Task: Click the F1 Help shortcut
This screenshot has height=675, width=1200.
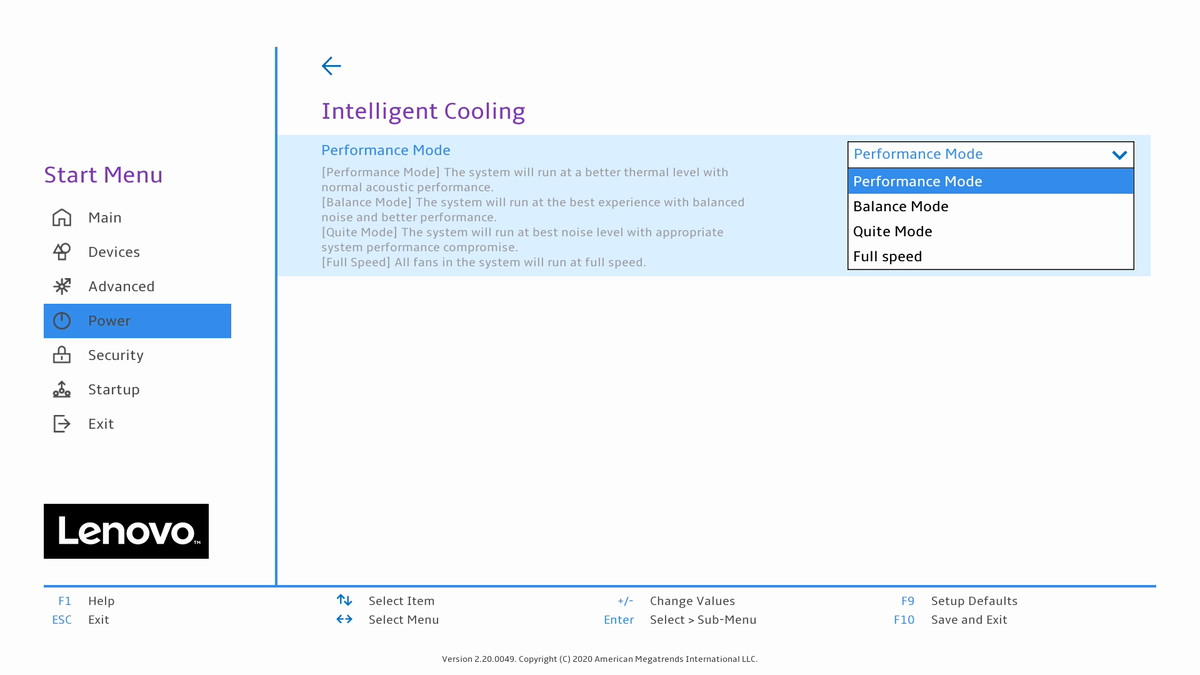Action: [x=86, y=601]
